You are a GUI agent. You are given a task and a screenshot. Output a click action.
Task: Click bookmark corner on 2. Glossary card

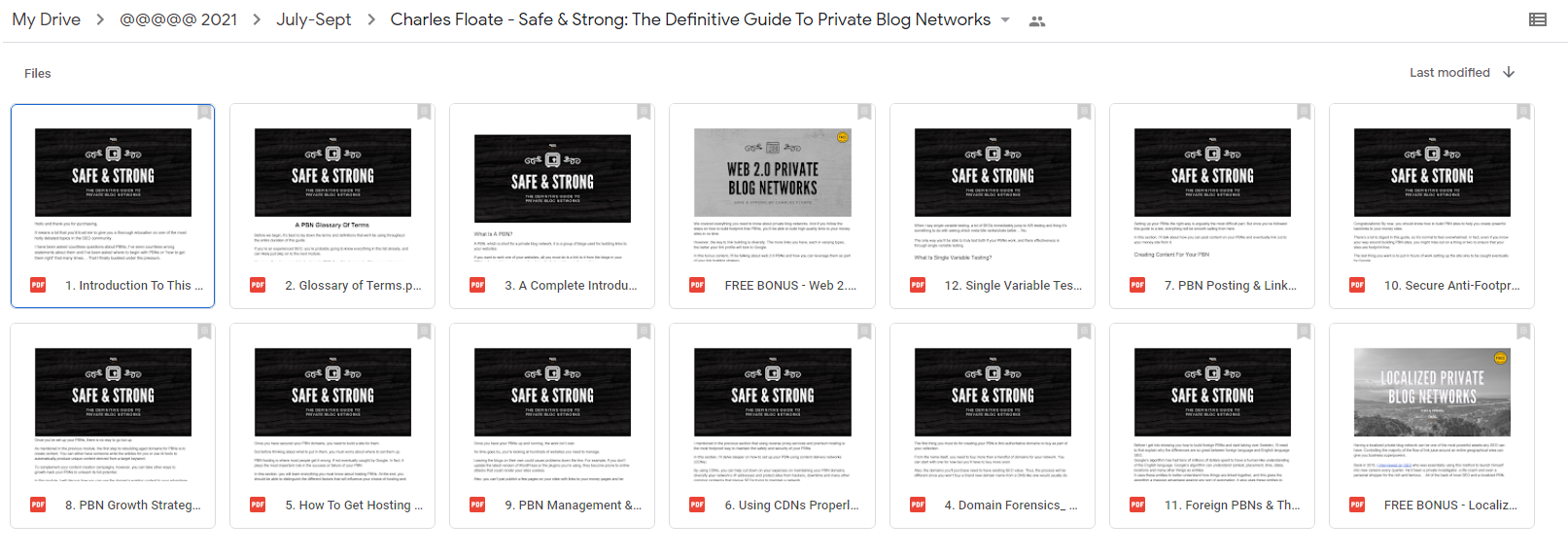pyautogui.click(x=424, y=112)
